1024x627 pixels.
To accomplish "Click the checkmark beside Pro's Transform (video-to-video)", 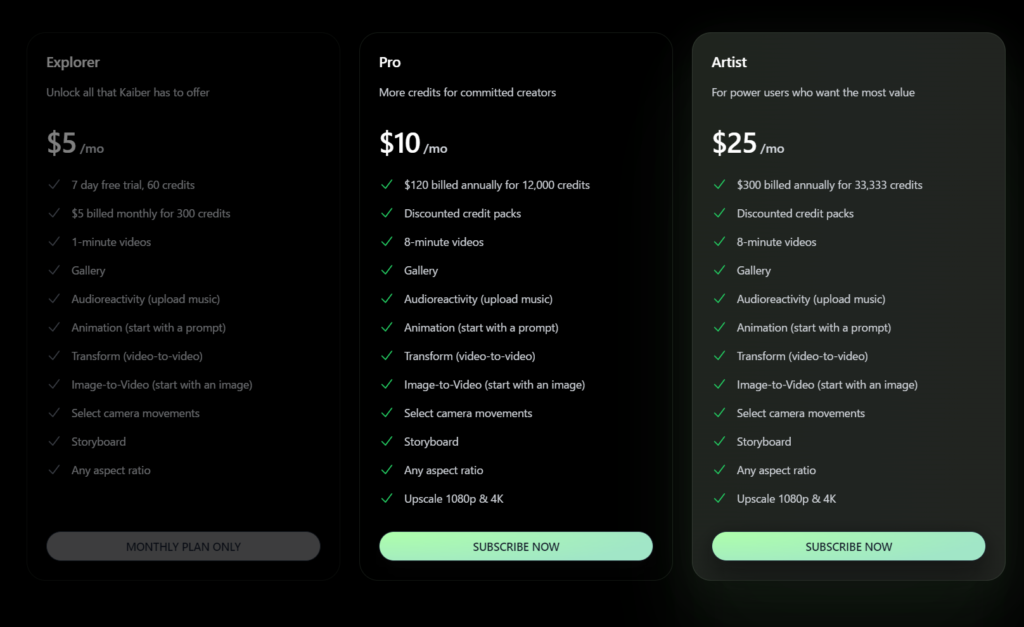I will [387, 356].
